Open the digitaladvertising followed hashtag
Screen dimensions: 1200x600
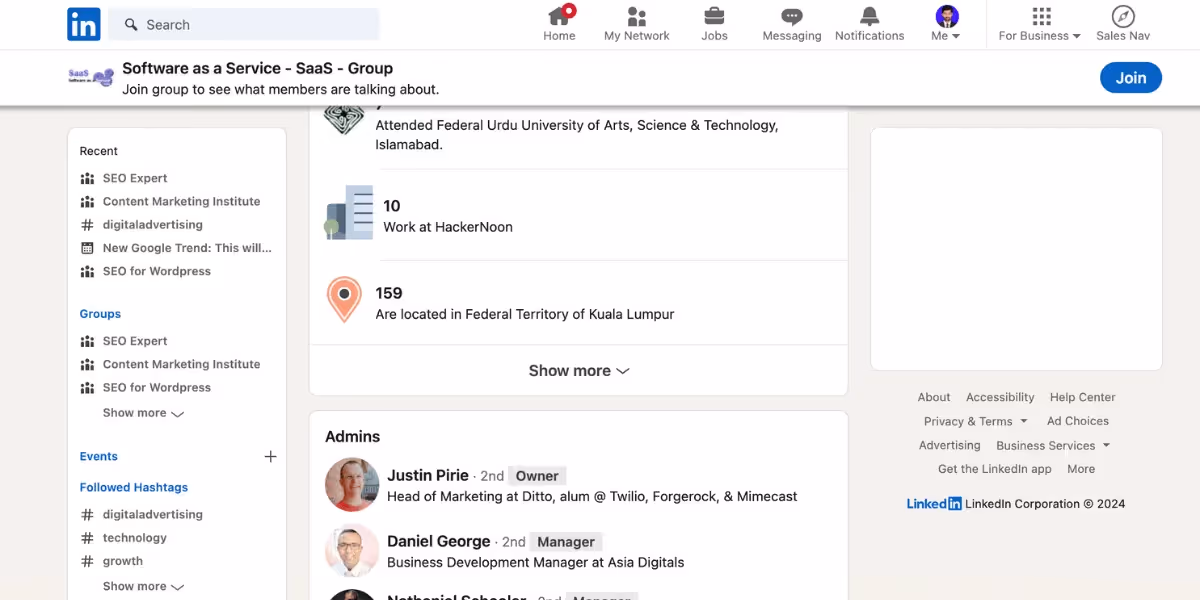tap(152, 514)
